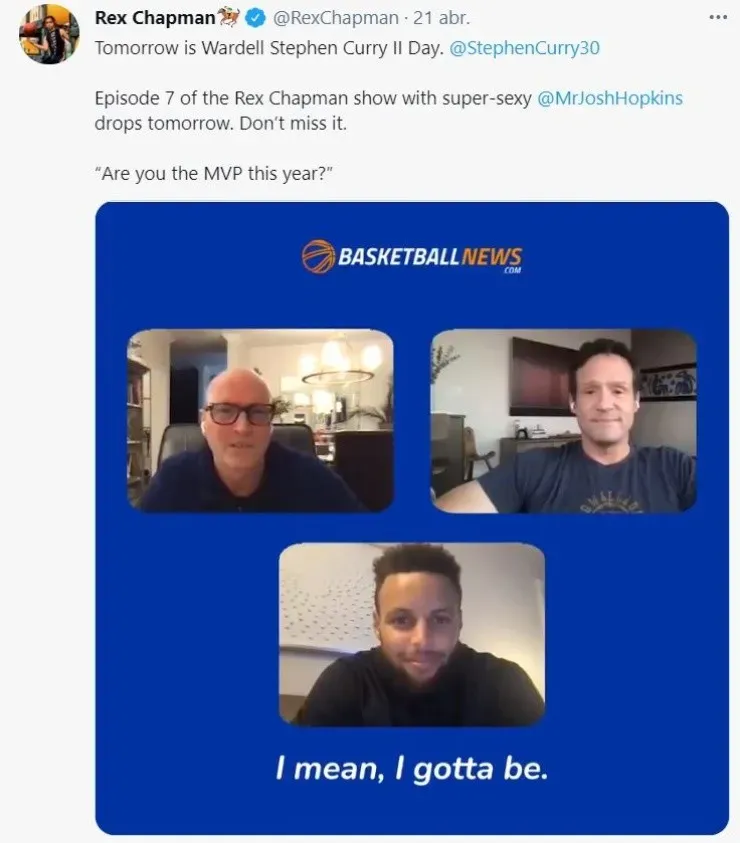740x843 pixels.
Task: Visit the @RexChapman handle
Action: point(336,18)
